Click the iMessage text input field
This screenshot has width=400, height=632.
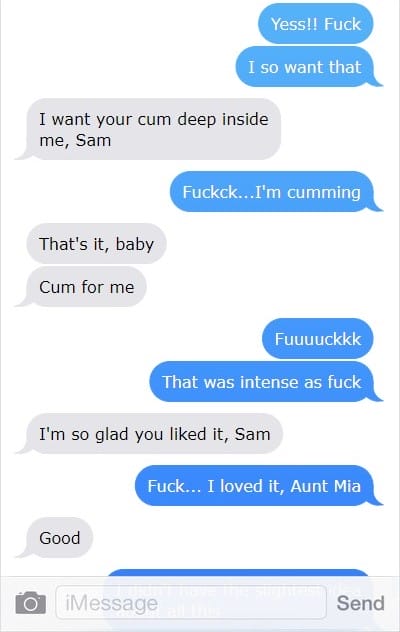coord(191,603)
